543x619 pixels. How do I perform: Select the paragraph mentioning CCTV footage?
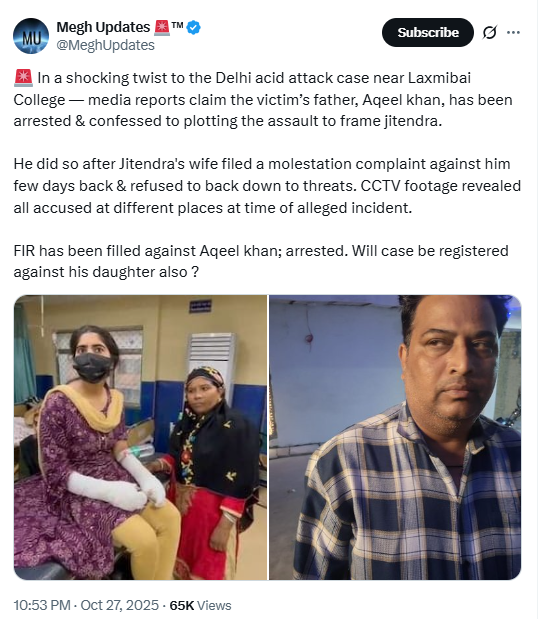[x=267, y=186]
